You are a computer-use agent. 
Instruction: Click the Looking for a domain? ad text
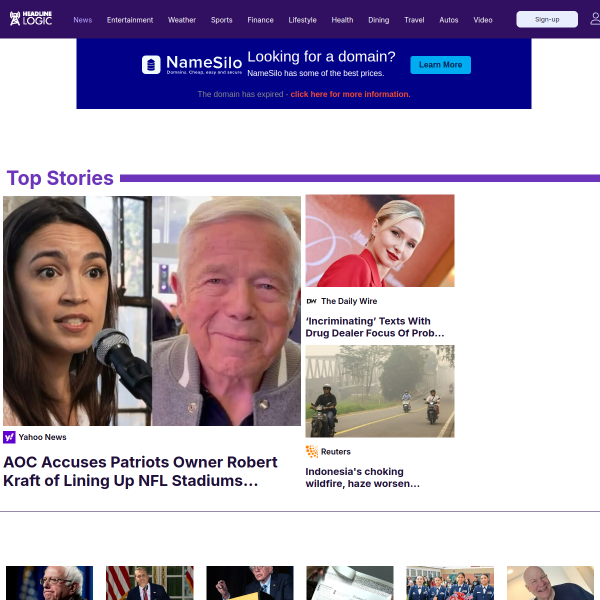click(321, 57)
